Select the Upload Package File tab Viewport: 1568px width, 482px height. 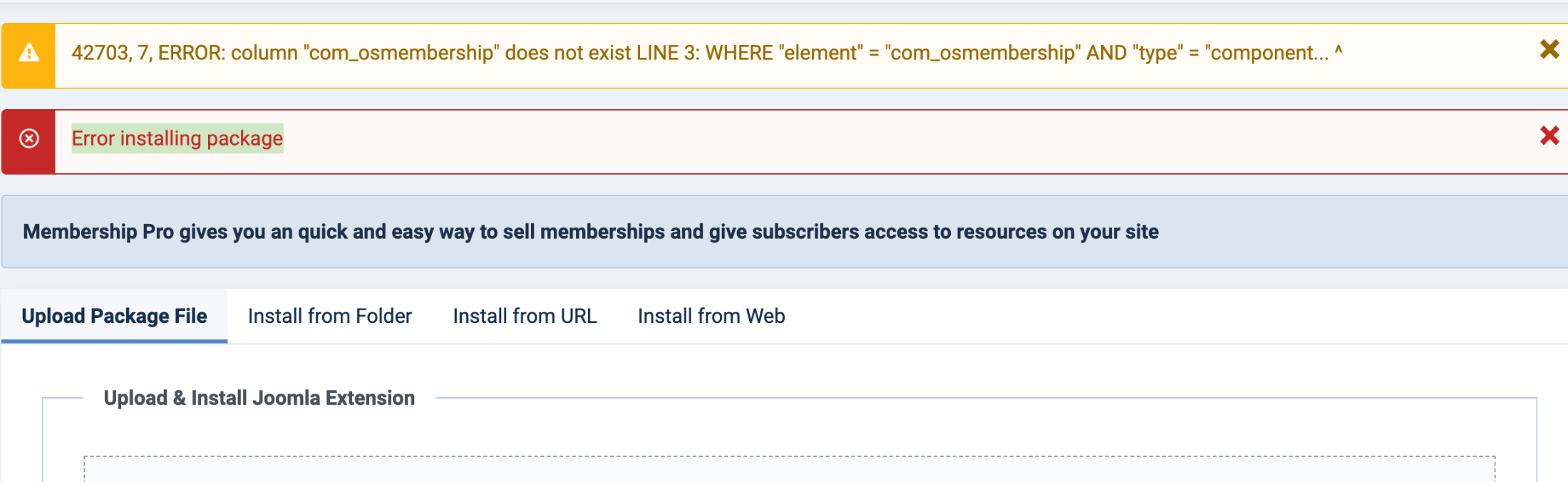[114, 316]
